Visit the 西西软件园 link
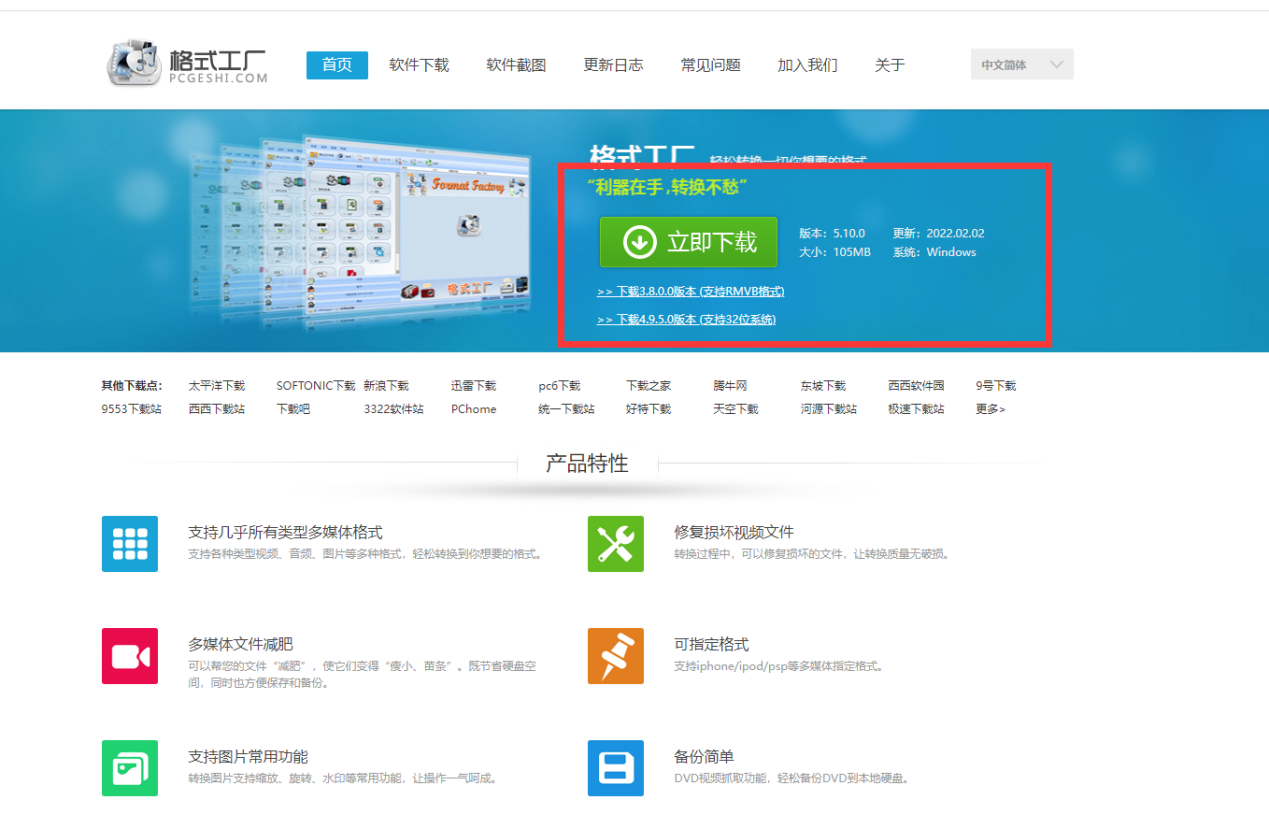1269x814 pixels. coord(916,386)
